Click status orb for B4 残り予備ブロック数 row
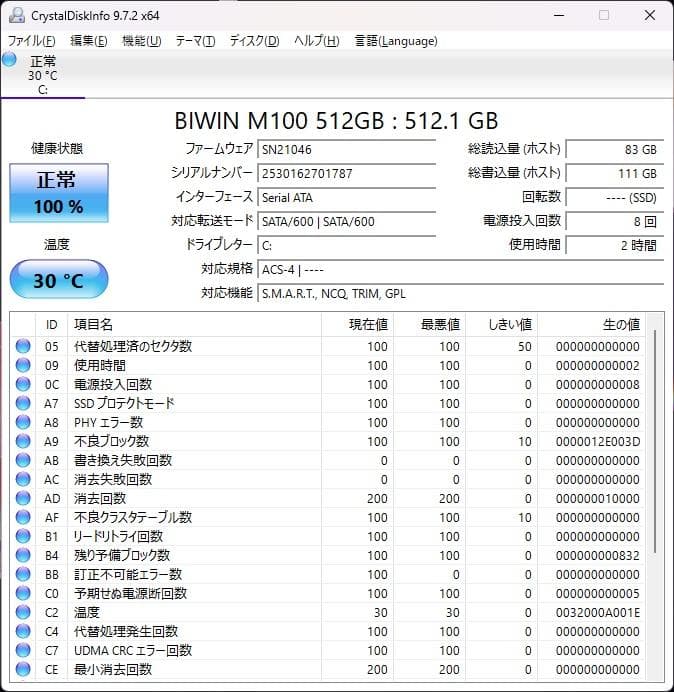The height and width of the screenshot is (692, 674). coord(23,555)
